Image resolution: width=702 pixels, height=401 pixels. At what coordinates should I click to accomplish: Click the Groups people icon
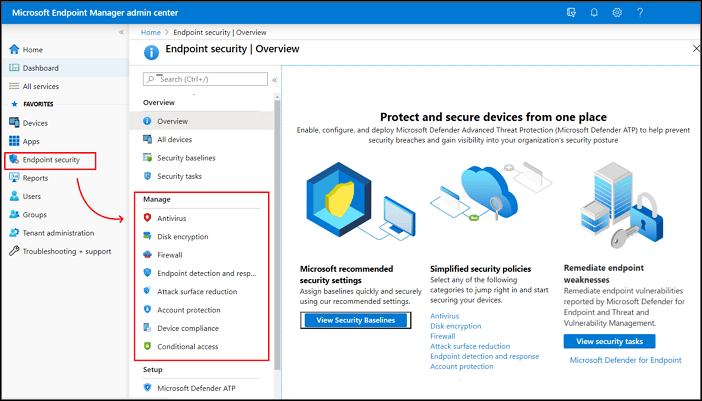click(x=14, y=214)
